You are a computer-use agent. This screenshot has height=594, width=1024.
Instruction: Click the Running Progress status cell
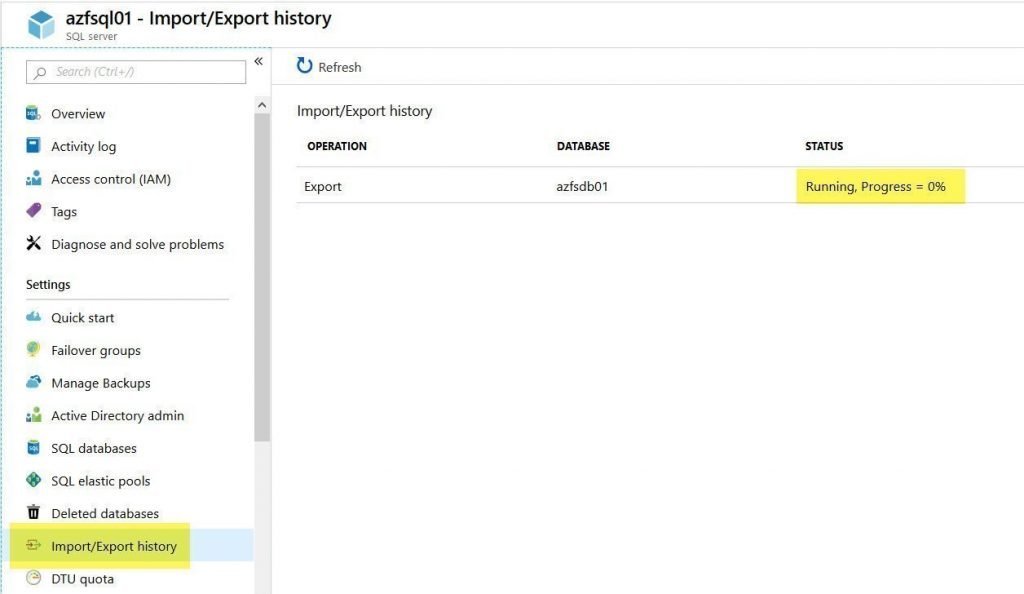[876, 187]
